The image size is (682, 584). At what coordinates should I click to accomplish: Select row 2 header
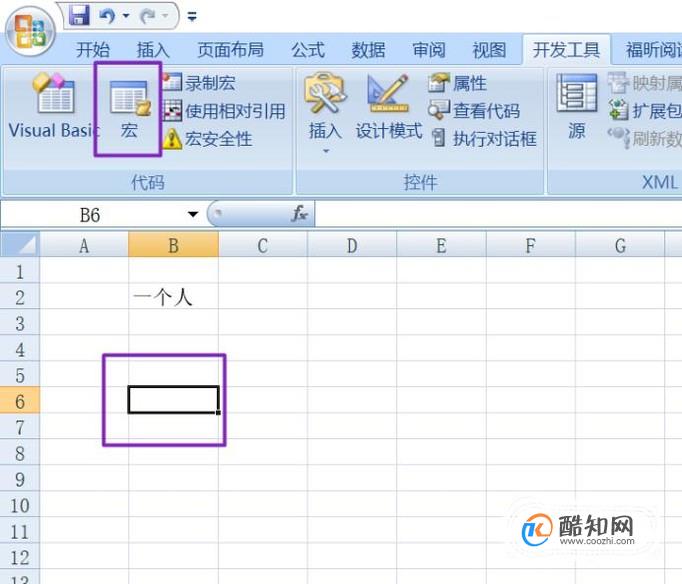[x=20, y=297]
